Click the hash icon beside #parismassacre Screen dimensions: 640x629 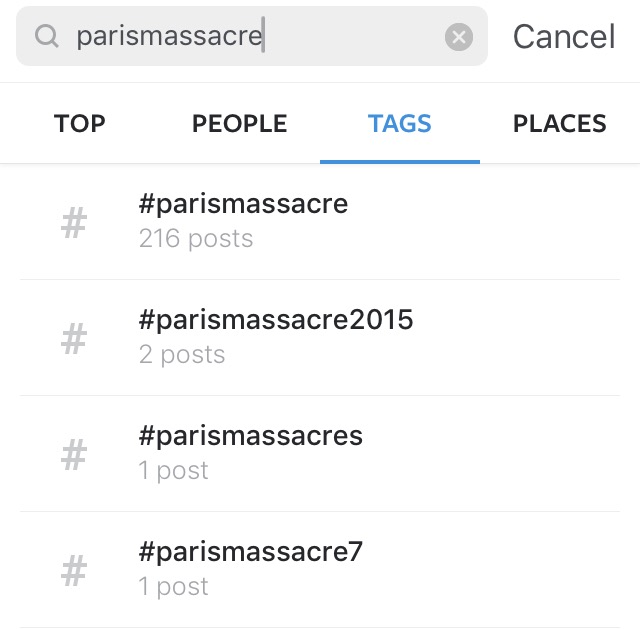pyautogui.click(x=73, y=223)
